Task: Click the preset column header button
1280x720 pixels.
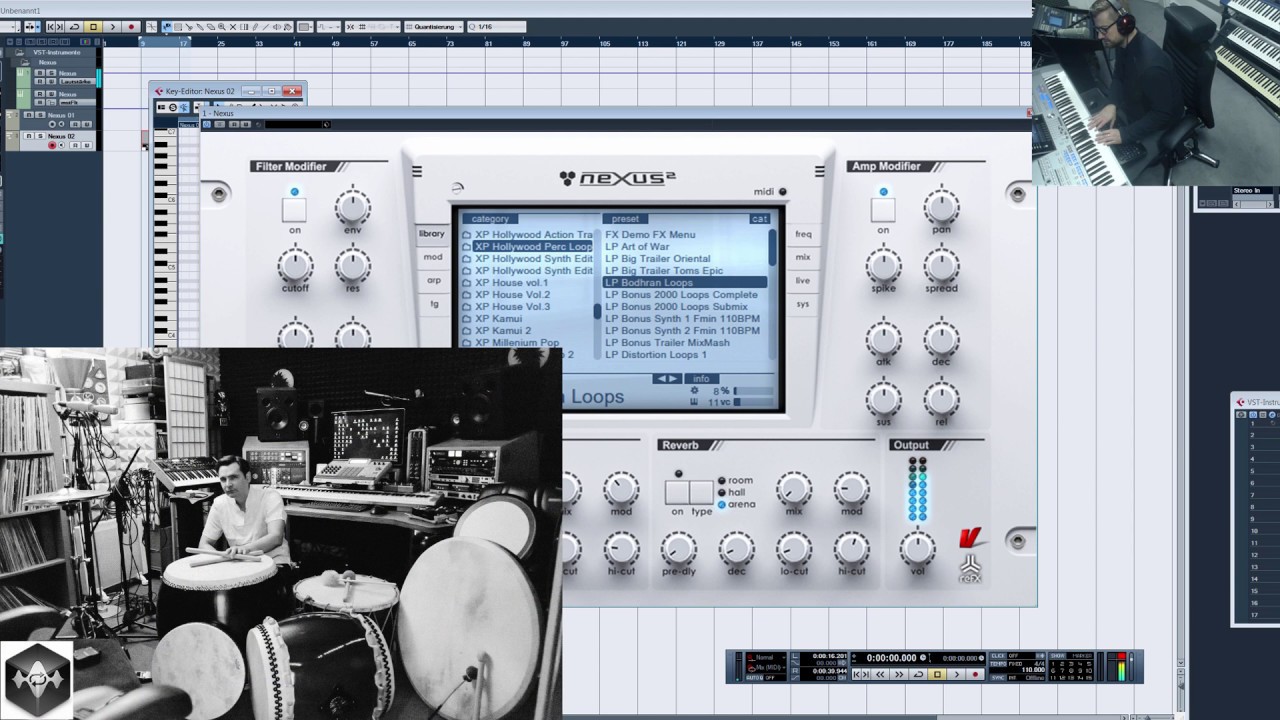Action: point(625,219)
